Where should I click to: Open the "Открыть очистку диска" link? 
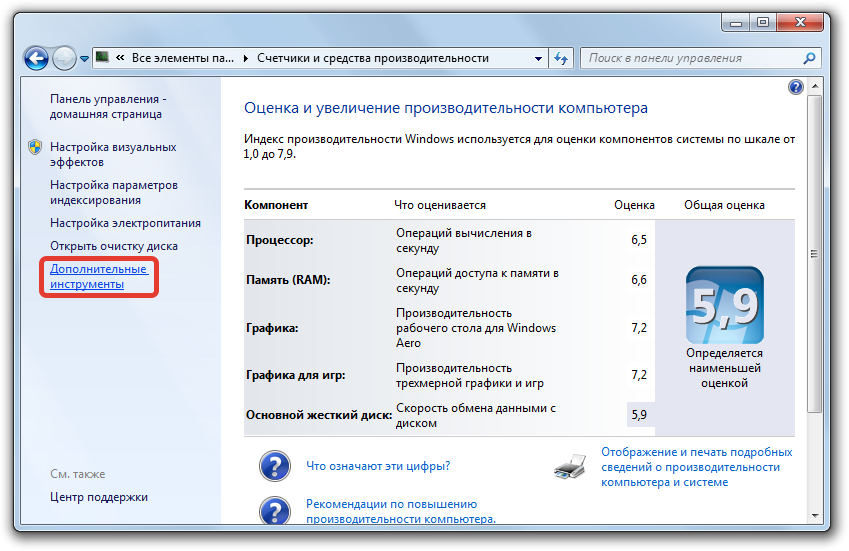point(113,246)
